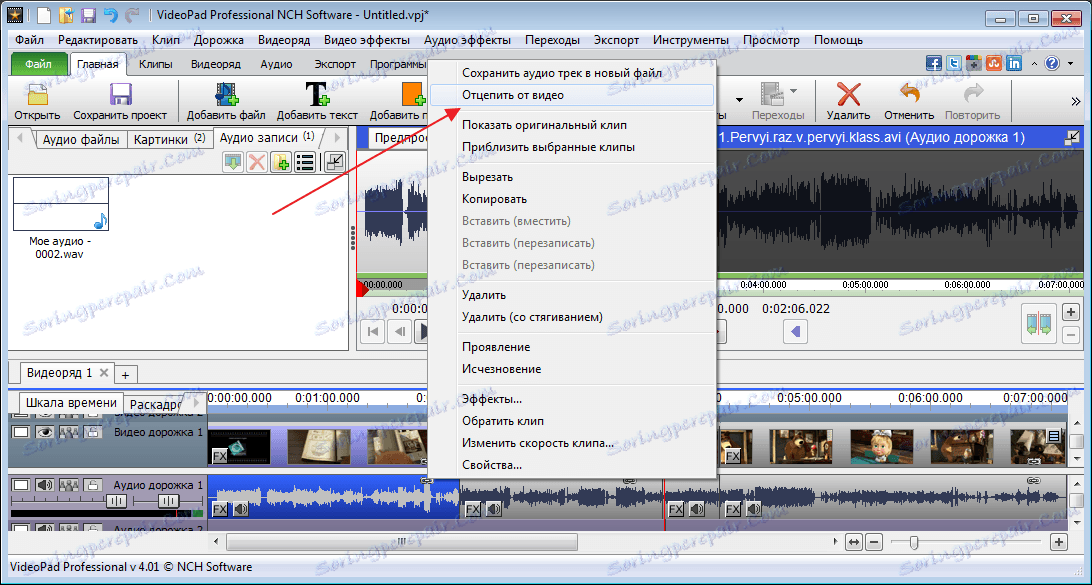Click the go-to-start playback button

tap(373, 332)
